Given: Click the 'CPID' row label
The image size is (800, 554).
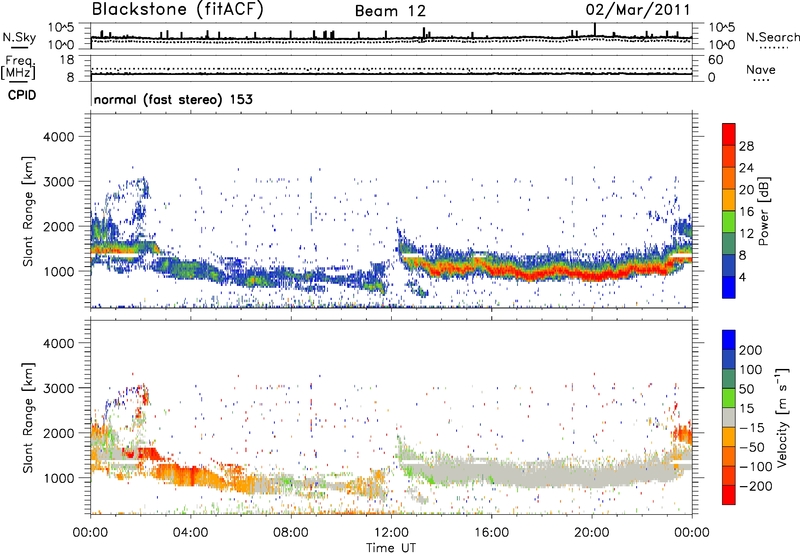Looking at the screenshot, I should pyautogui.click(x=22, y=95).
